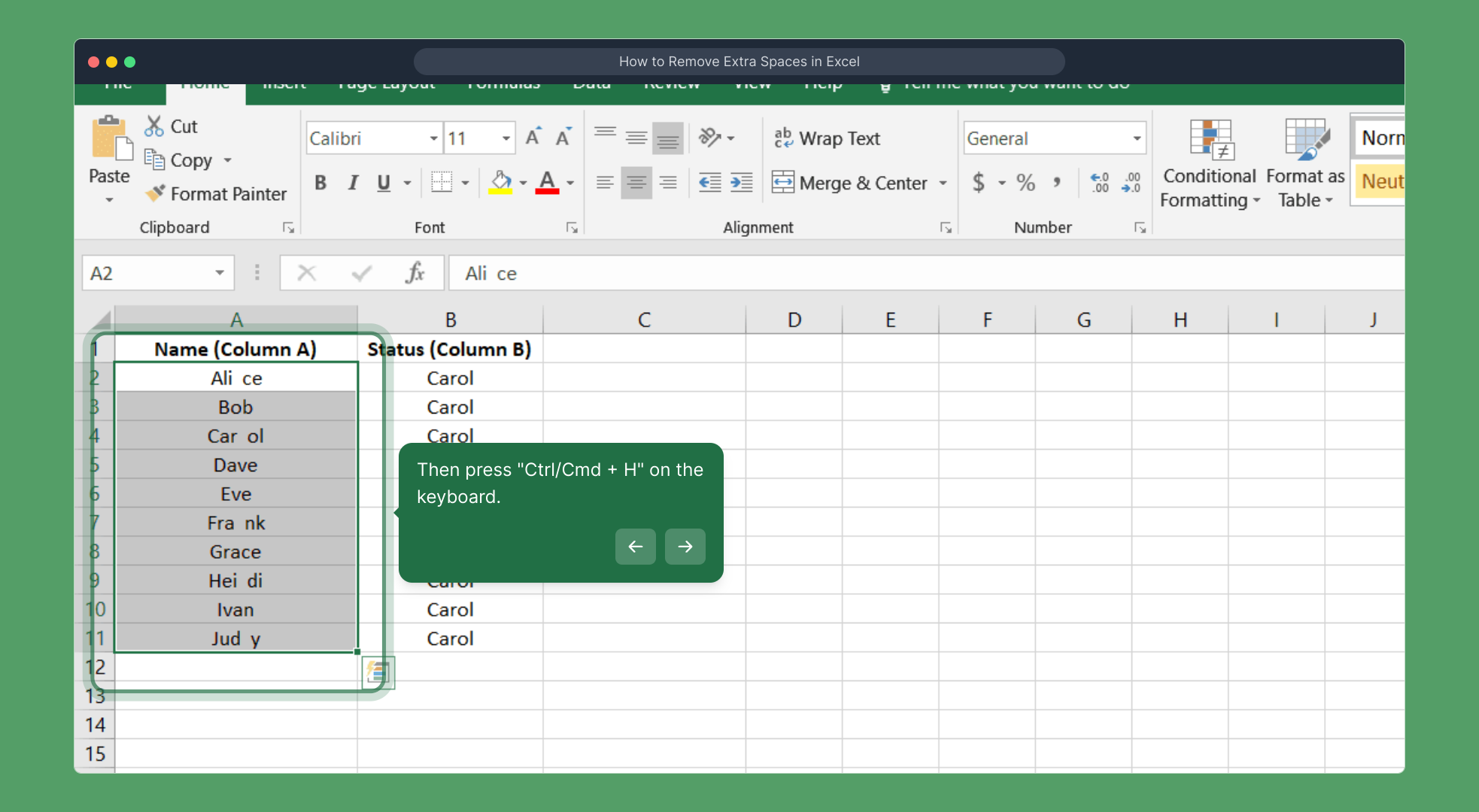Click the Format Painter brush icon
Screen dimensions: 1479x812
(x=155, y=194)
